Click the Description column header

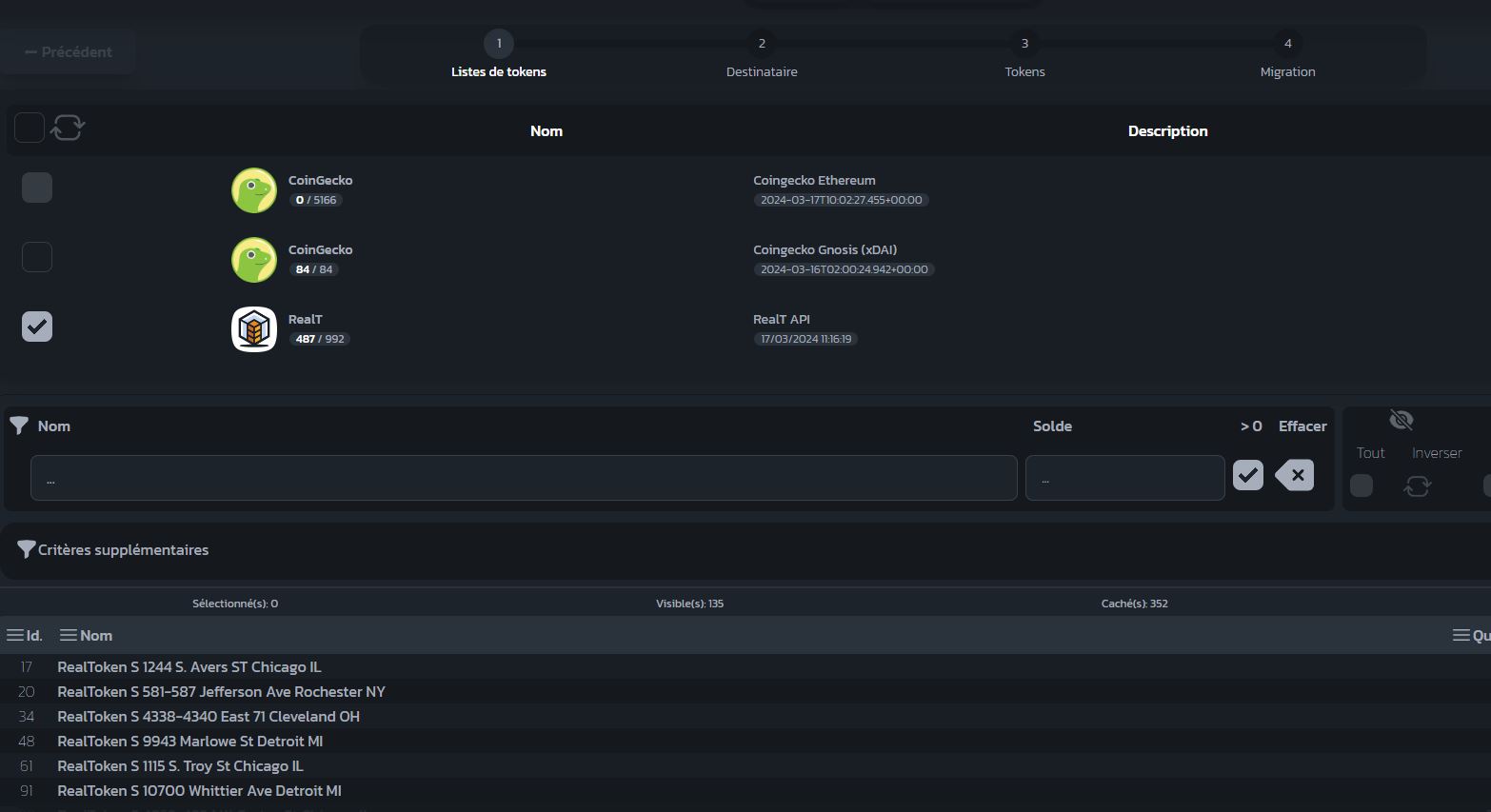[x=1167, y=130]
